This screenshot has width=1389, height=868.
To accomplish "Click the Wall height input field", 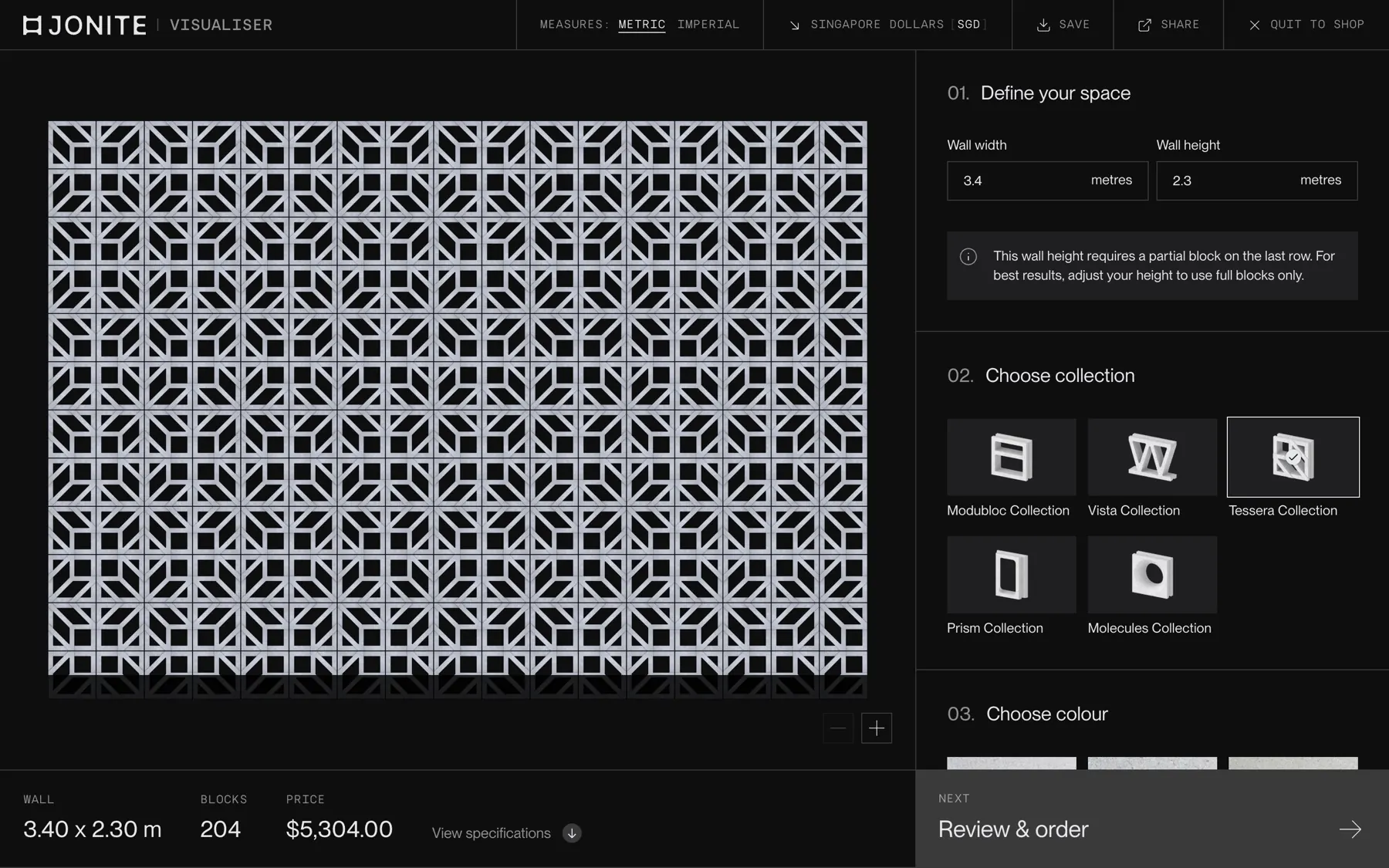I will (1257, 181).
